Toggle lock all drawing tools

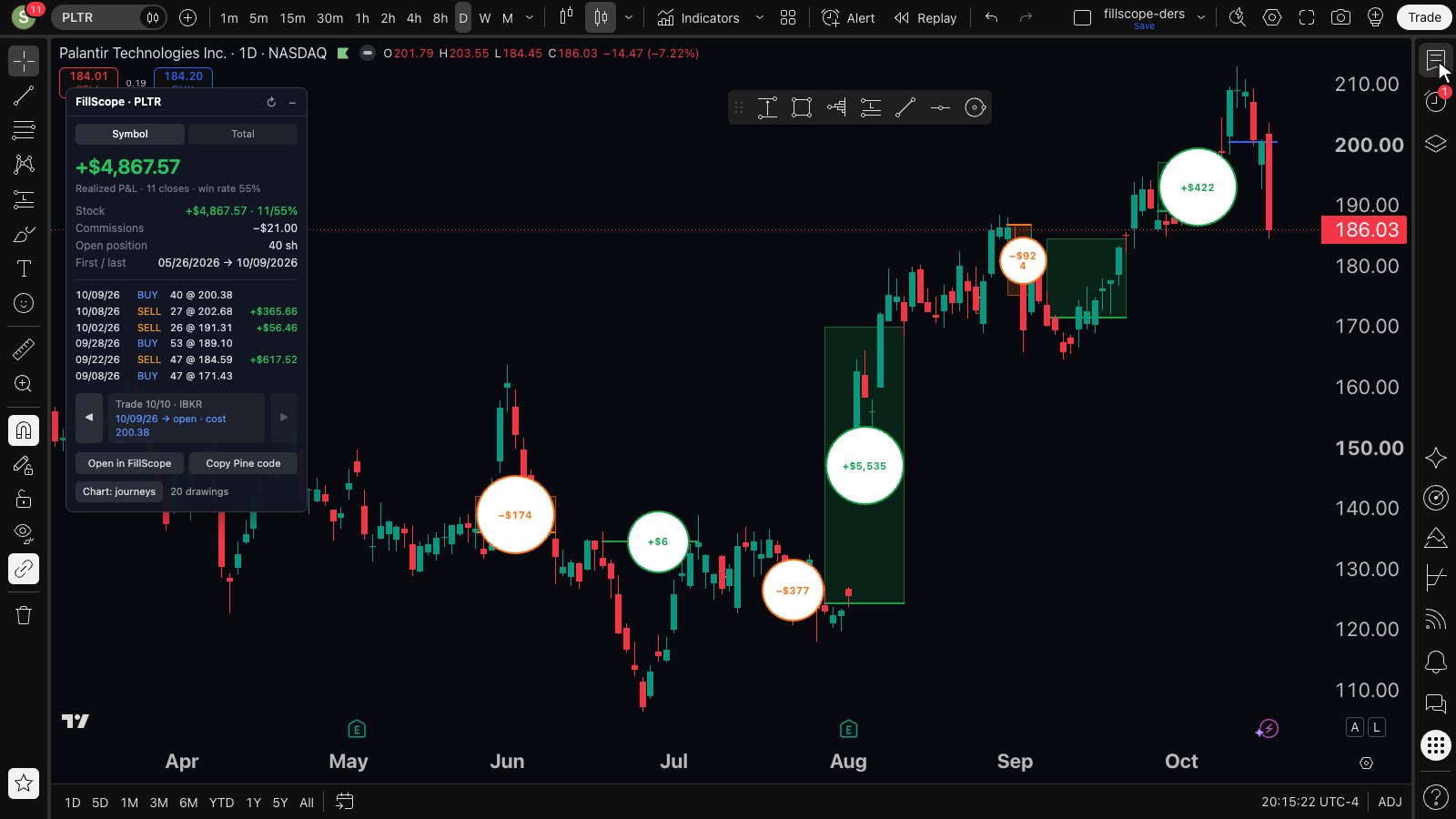(24, 499)
